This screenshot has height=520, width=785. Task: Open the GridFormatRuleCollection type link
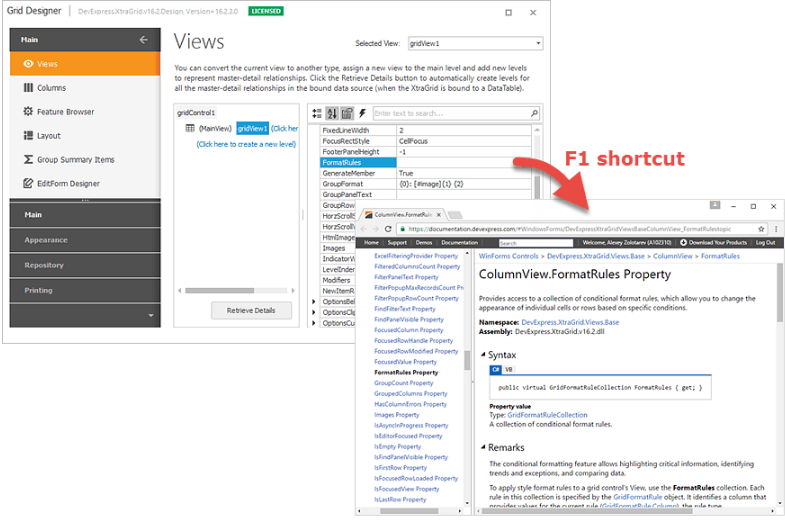(547, 415)
